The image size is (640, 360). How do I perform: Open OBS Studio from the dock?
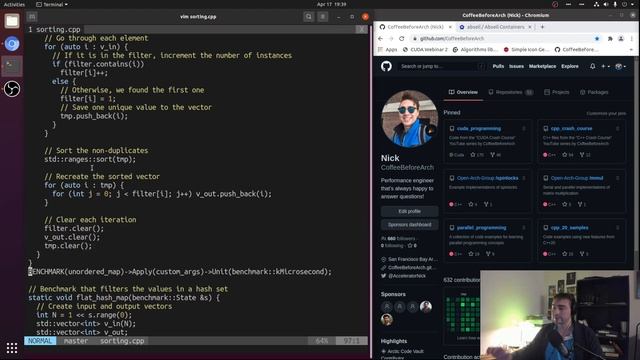(12, 89)
